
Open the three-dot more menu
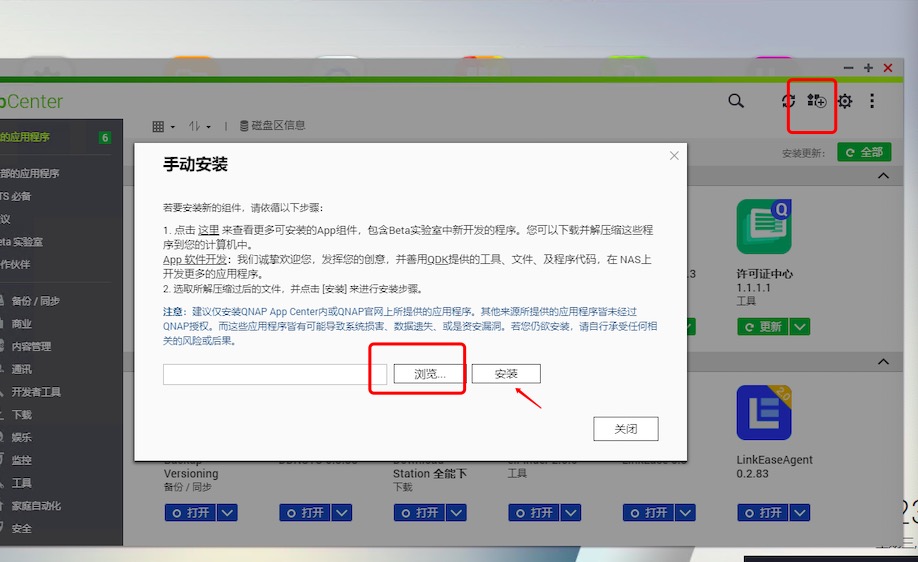point(872,101)
